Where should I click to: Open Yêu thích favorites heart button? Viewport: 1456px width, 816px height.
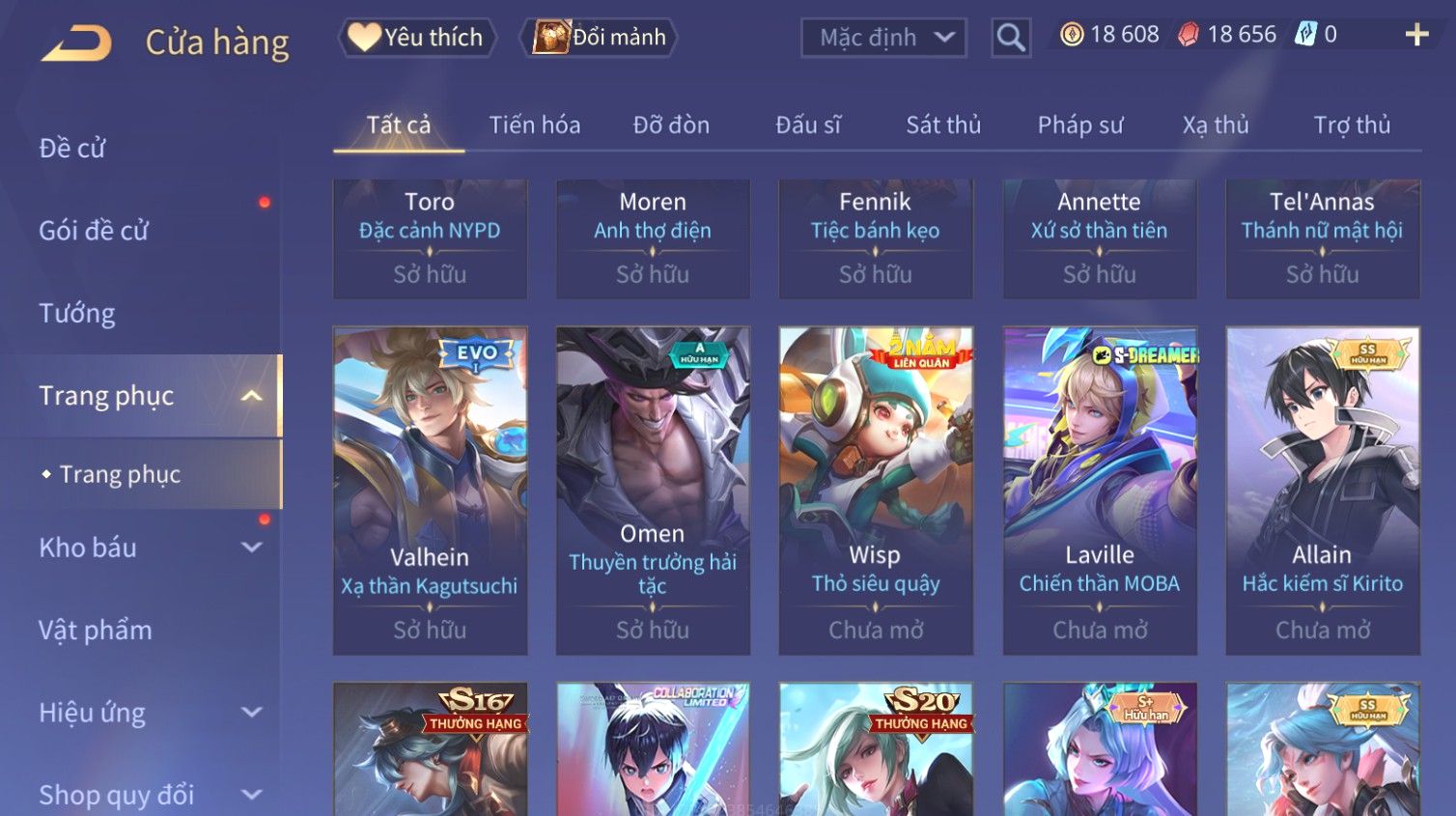(x=416, y=38)
